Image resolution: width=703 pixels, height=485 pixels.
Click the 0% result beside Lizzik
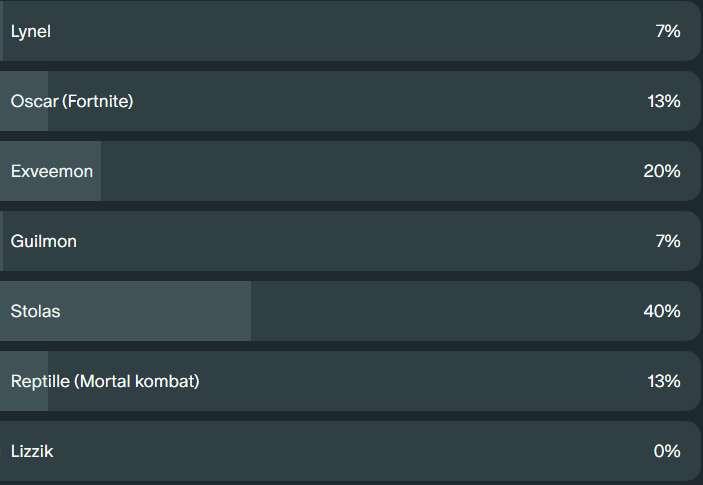pos(667,451)
